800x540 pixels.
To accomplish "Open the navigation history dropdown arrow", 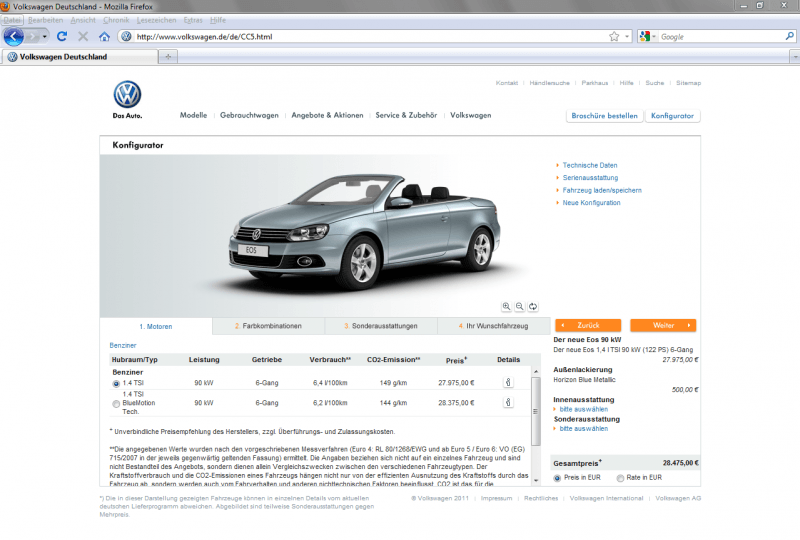I will (45, 37).
